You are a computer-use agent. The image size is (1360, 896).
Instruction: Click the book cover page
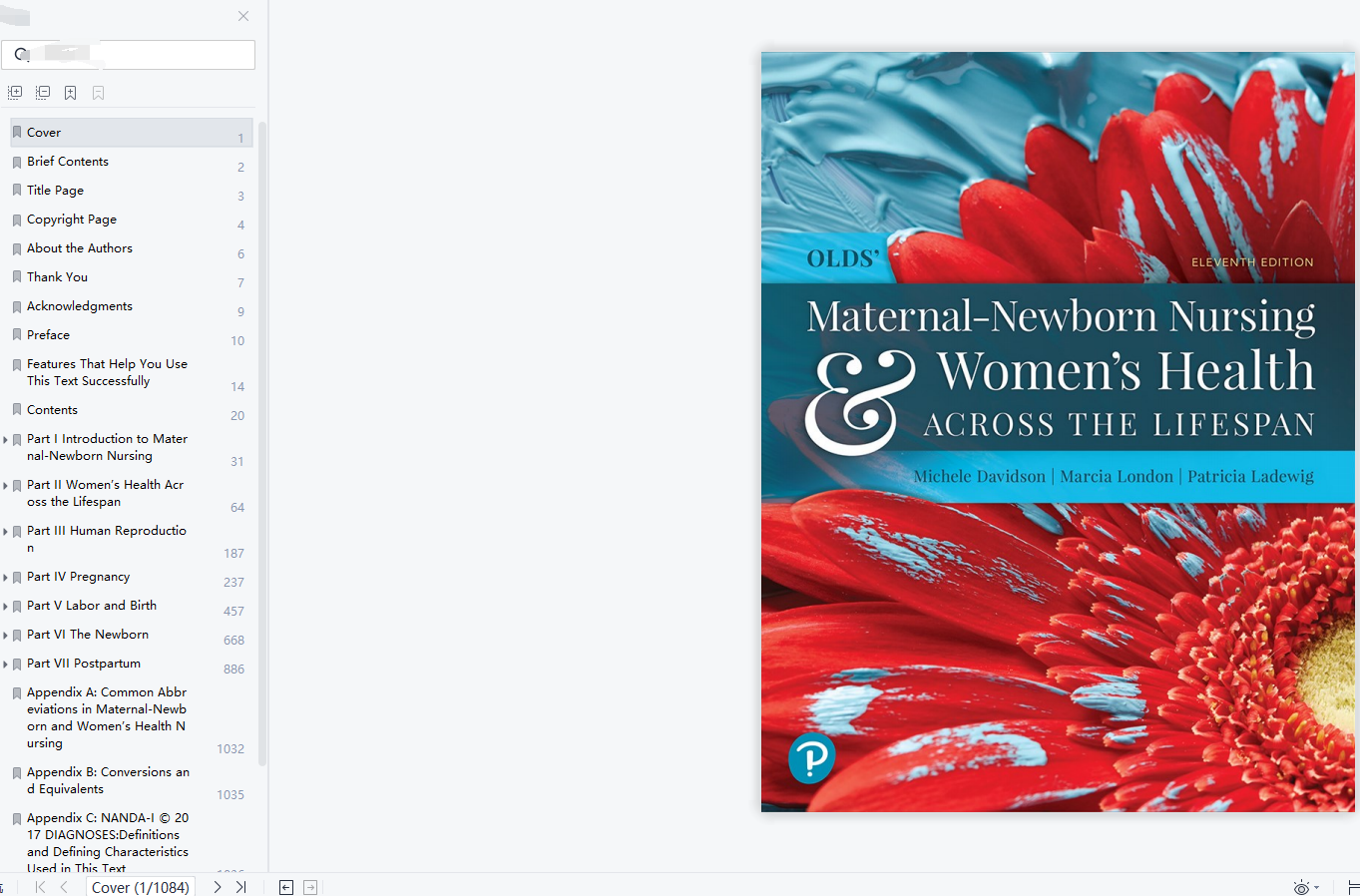point(1058,432)
